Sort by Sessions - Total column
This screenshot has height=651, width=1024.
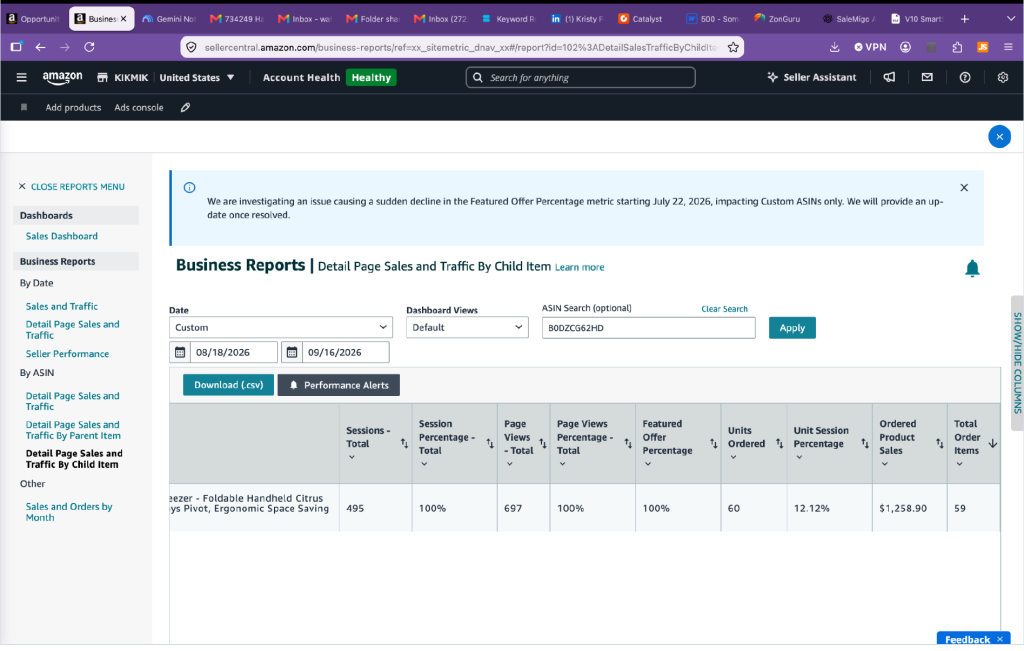tap(404, 443)
